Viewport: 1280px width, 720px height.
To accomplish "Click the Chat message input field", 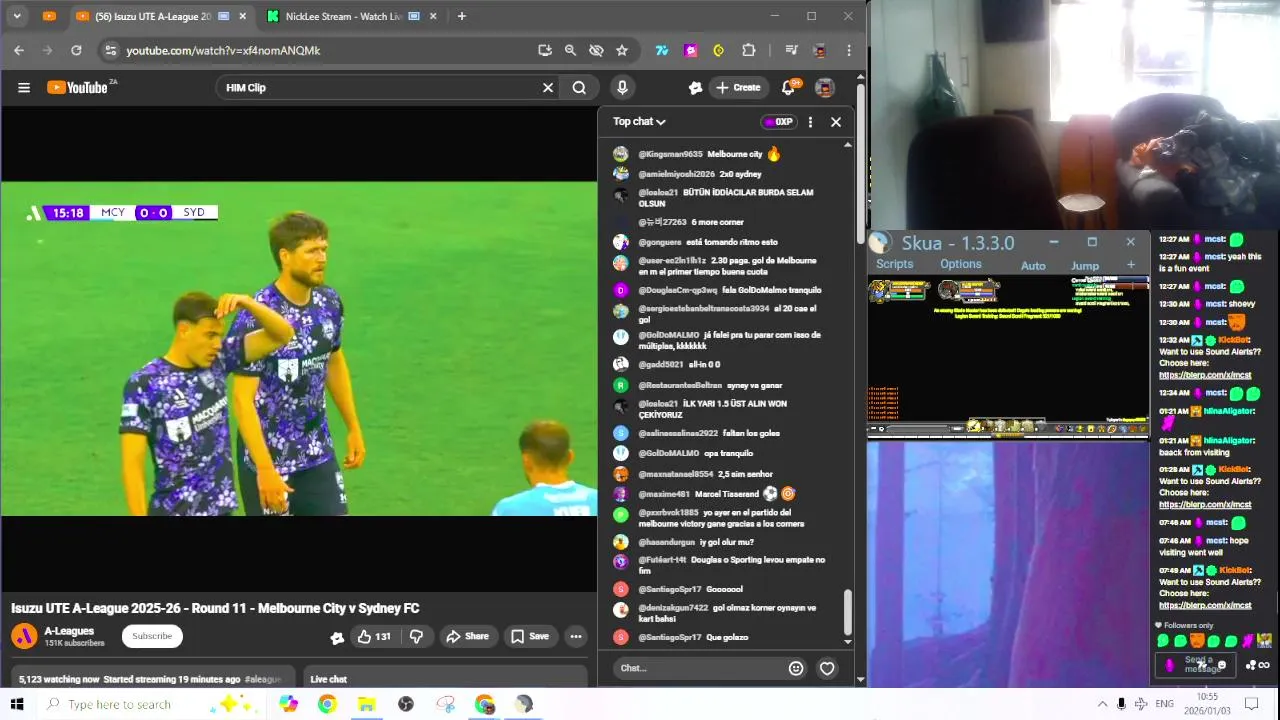I will (698, 668).
